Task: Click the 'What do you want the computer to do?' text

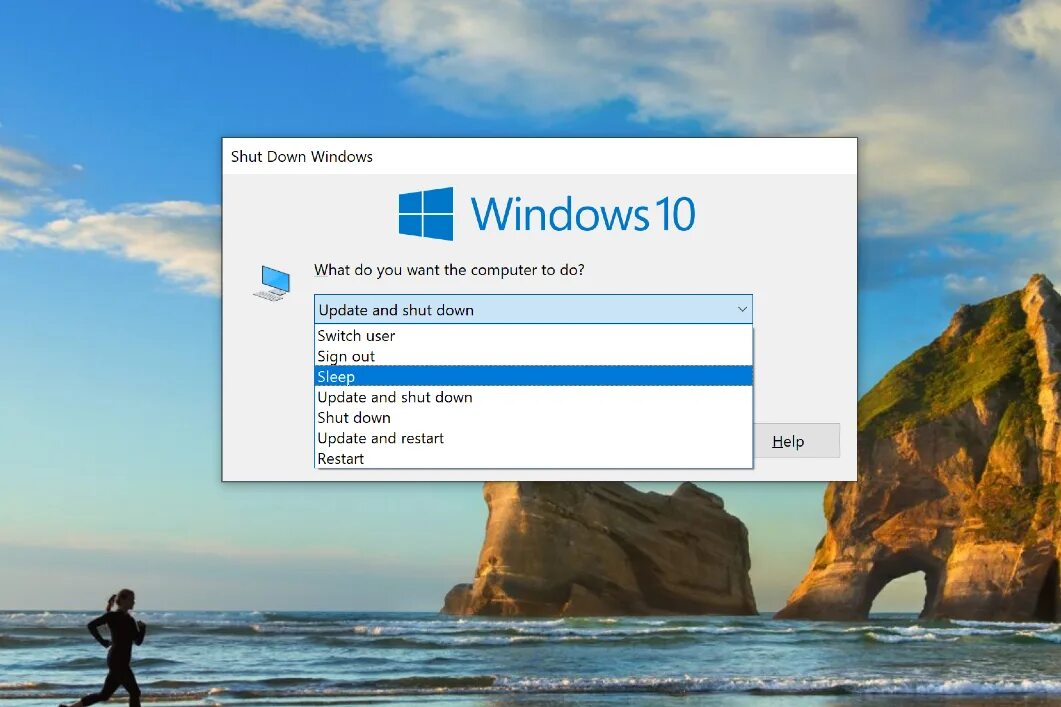Action: coord(449,270)
